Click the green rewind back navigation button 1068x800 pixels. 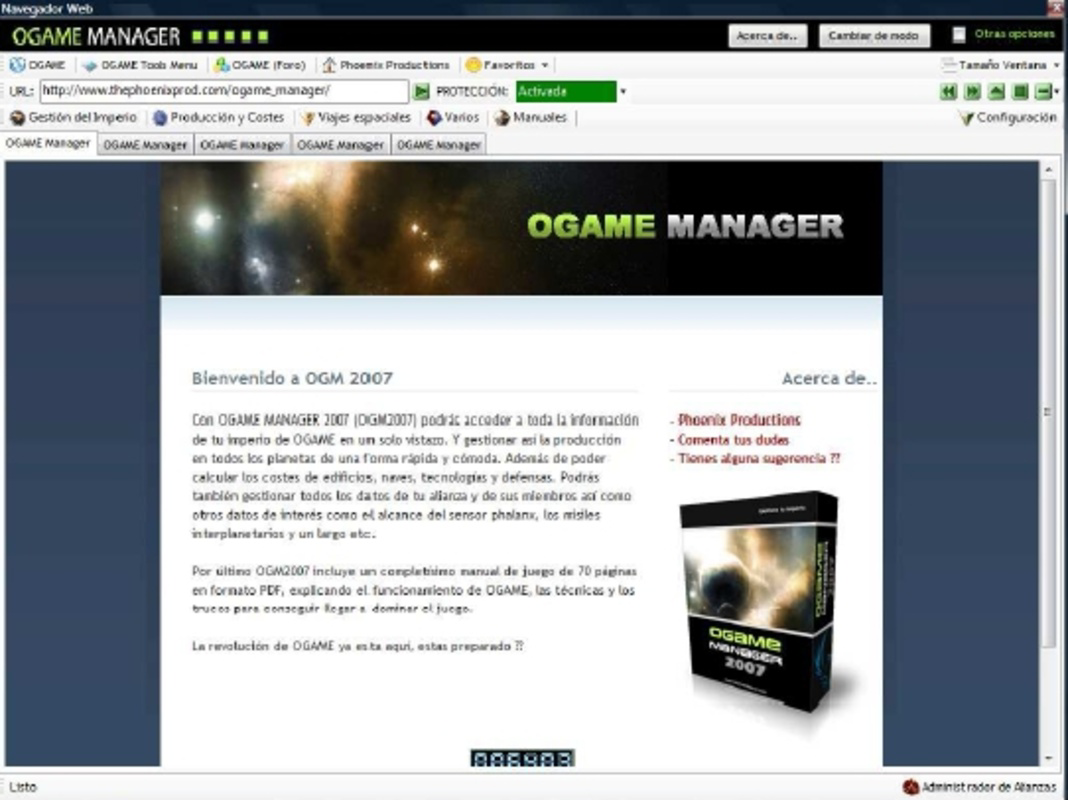pos(948,91)
